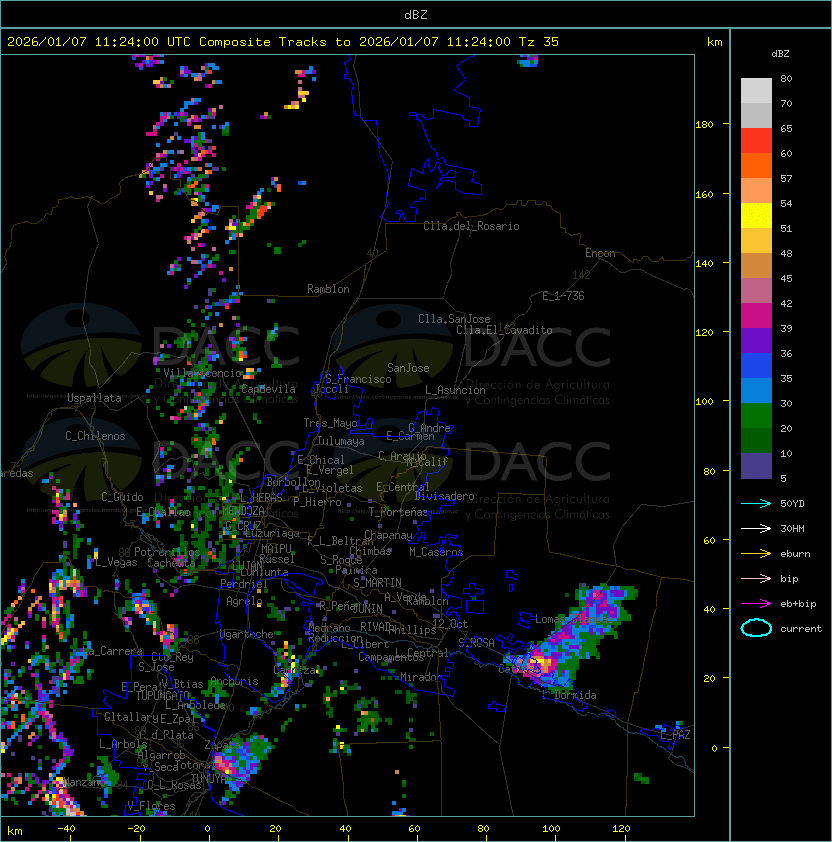Viewport: 832px width, 842px height.
Task: Select the V_Flores map label
Action: click(151, 806)
